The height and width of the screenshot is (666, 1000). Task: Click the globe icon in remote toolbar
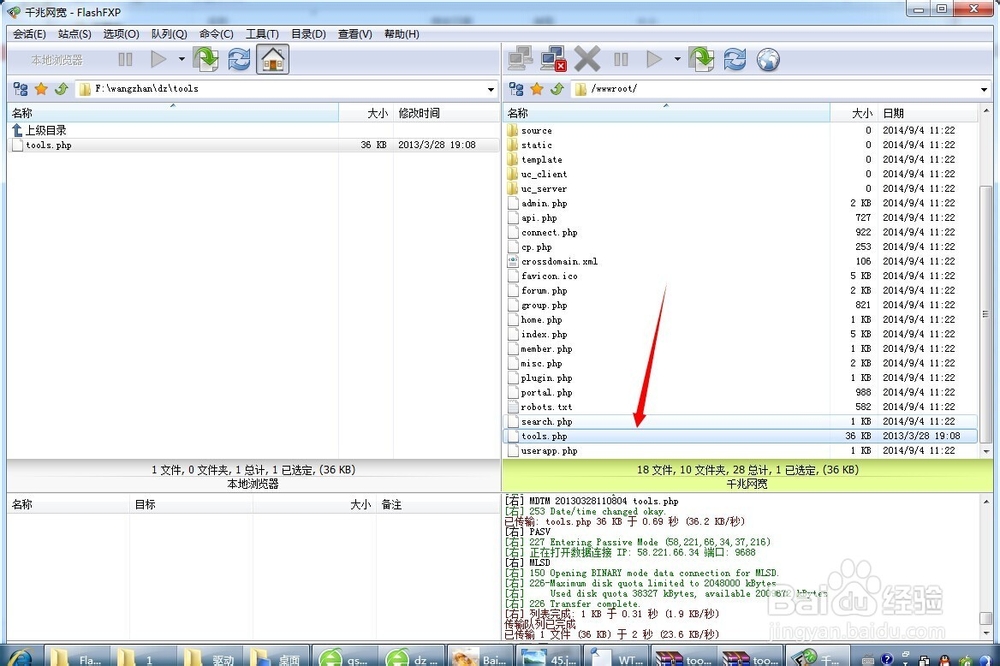click(768, 60)
